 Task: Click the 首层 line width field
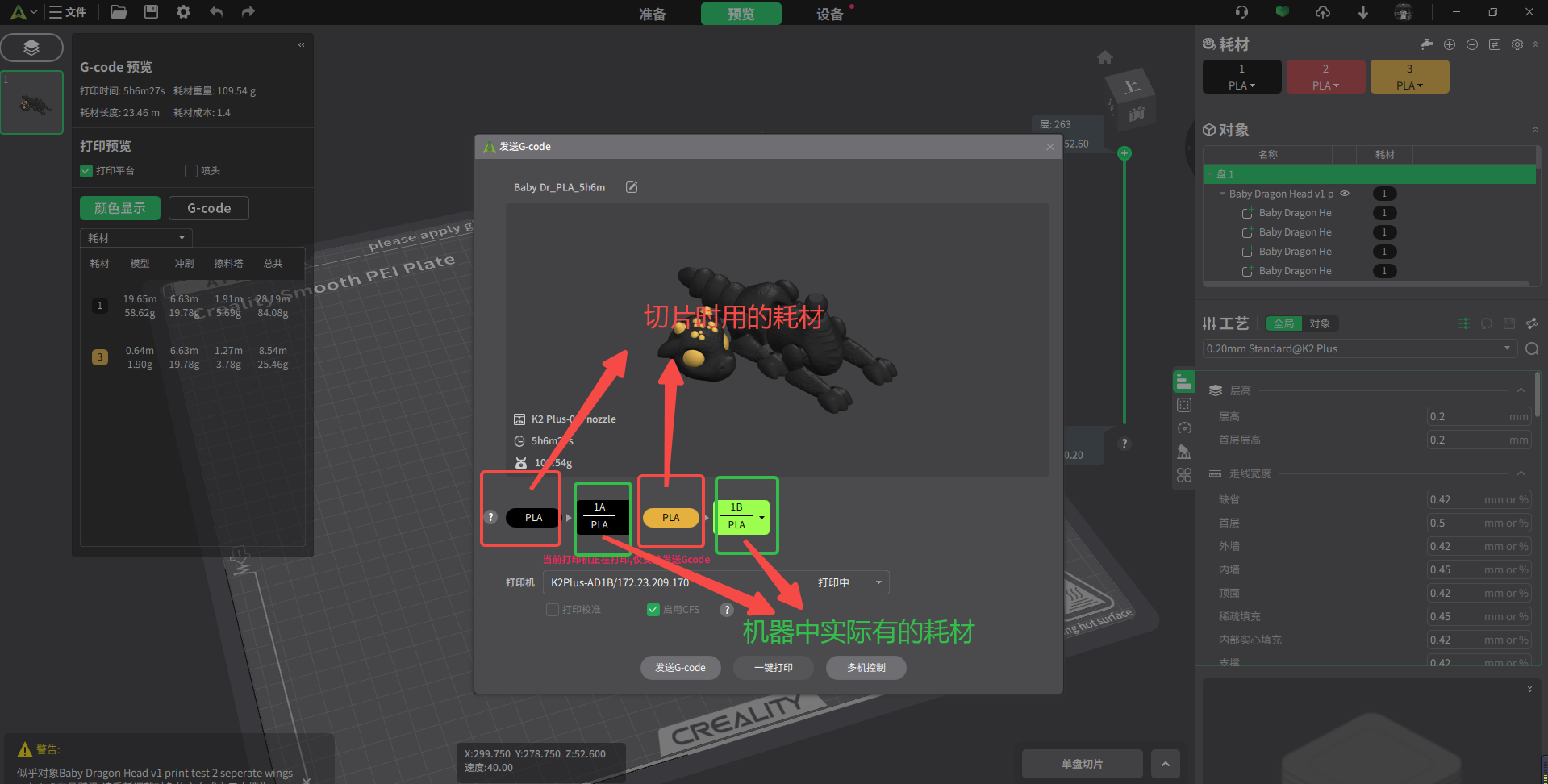pyautogui.click(x=1479, y=523)
